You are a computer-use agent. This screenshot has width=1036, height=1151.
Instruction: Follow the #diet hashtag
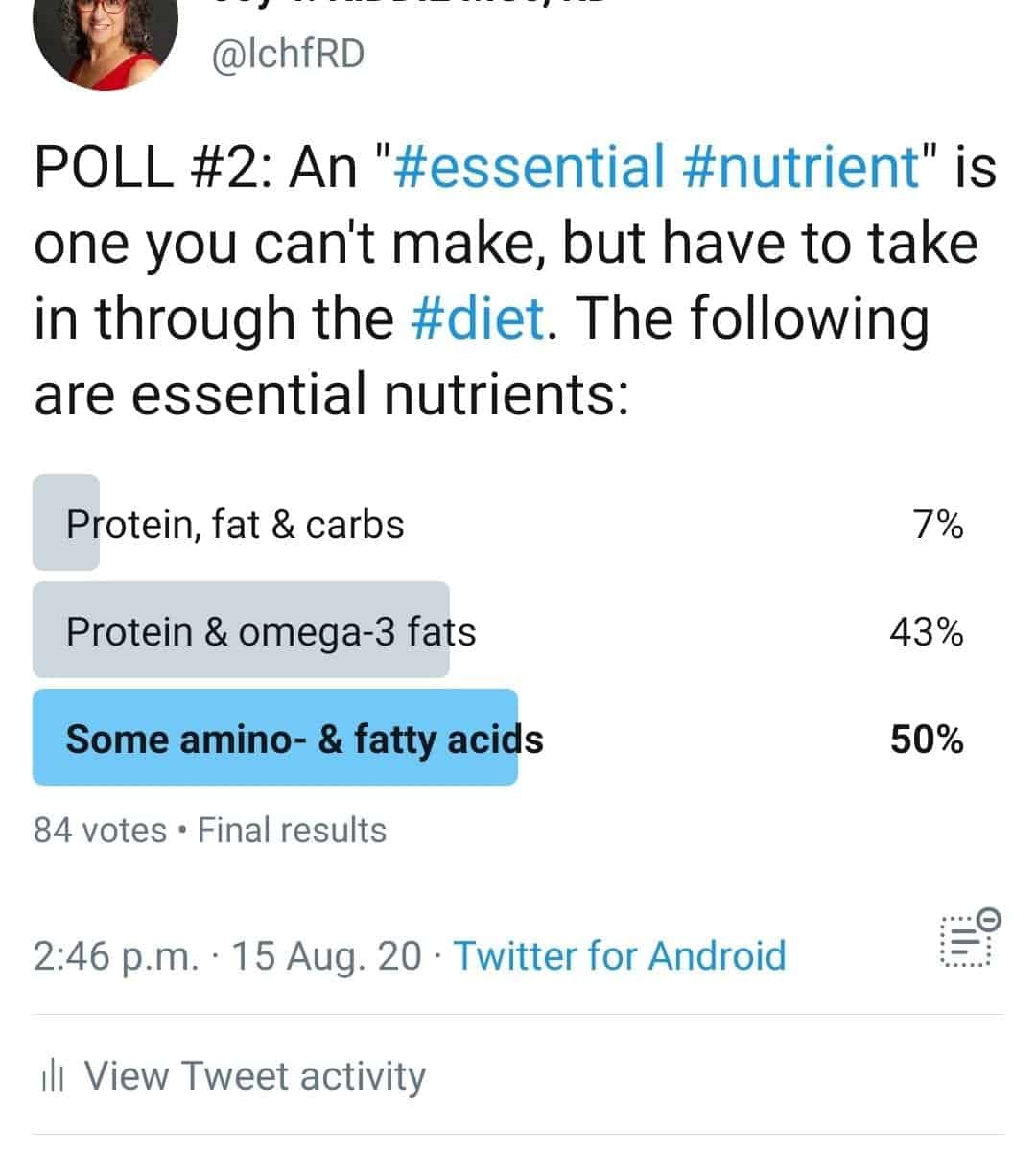tap(480, 317)
